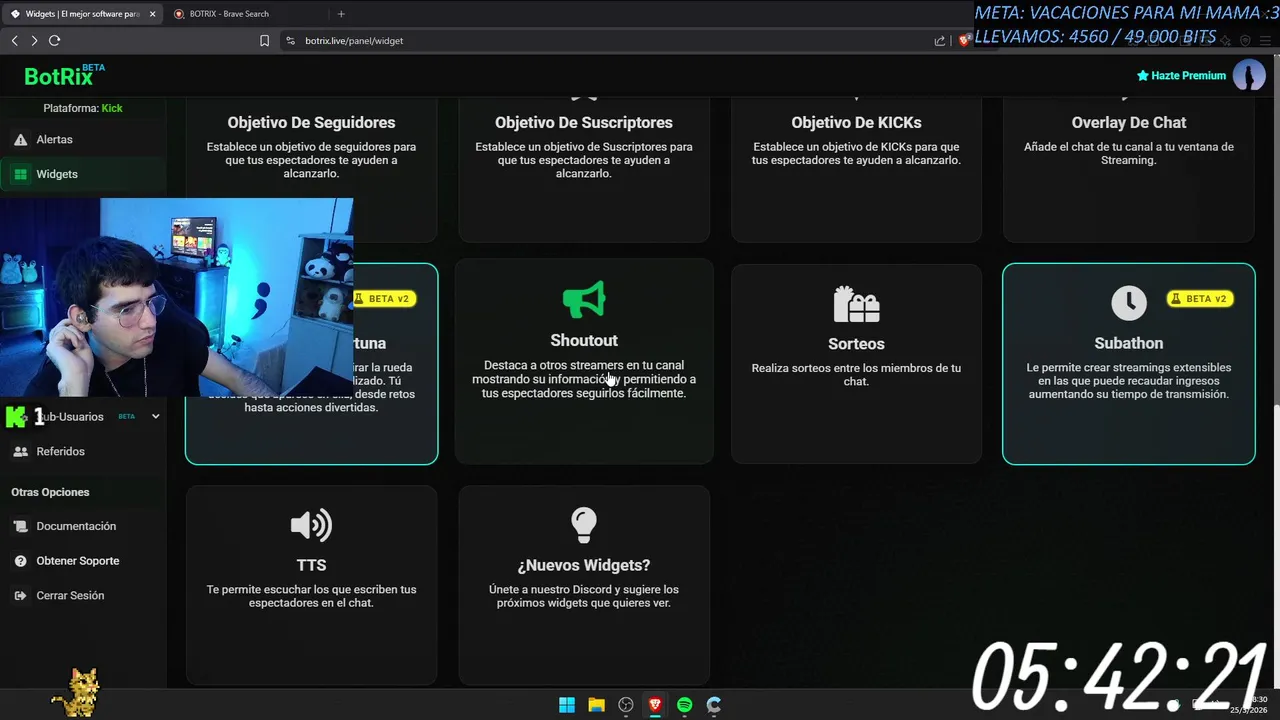Click the Sorteos gift boxes icon
Viewport: 1280px width, 720px height.
856,304
